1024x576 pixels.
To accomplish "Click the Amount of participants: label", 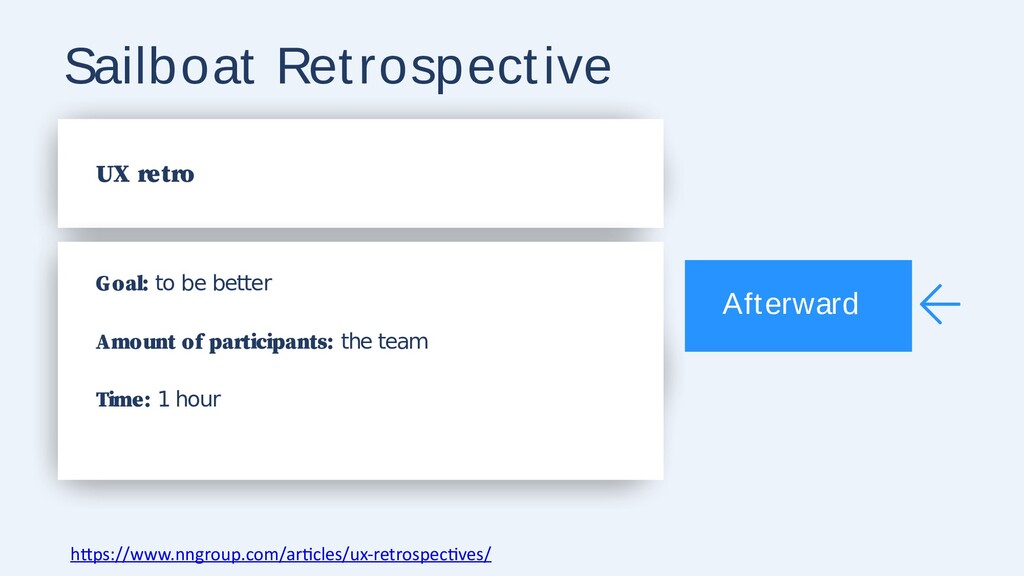I will [215, 342].
